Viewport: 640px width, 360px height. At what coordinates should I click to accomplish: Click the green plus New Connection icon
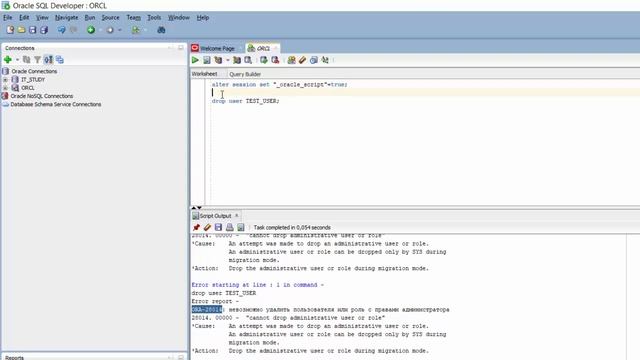coord(8,60)
